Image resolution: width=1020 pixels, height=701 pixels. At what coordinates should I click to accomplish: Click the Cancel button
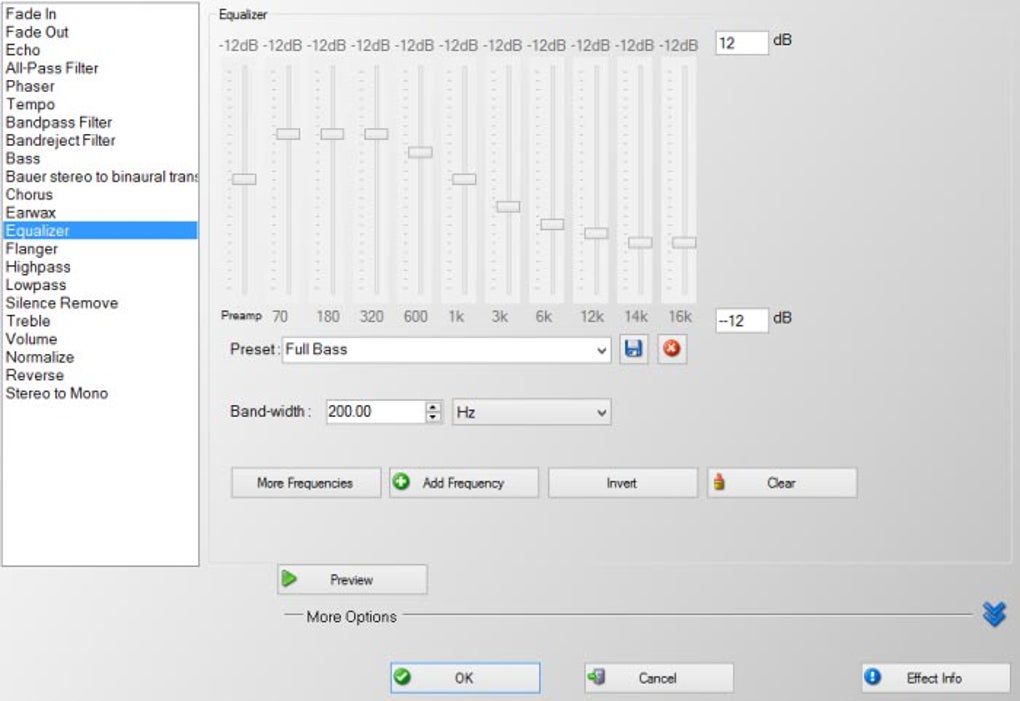(659, 678)
